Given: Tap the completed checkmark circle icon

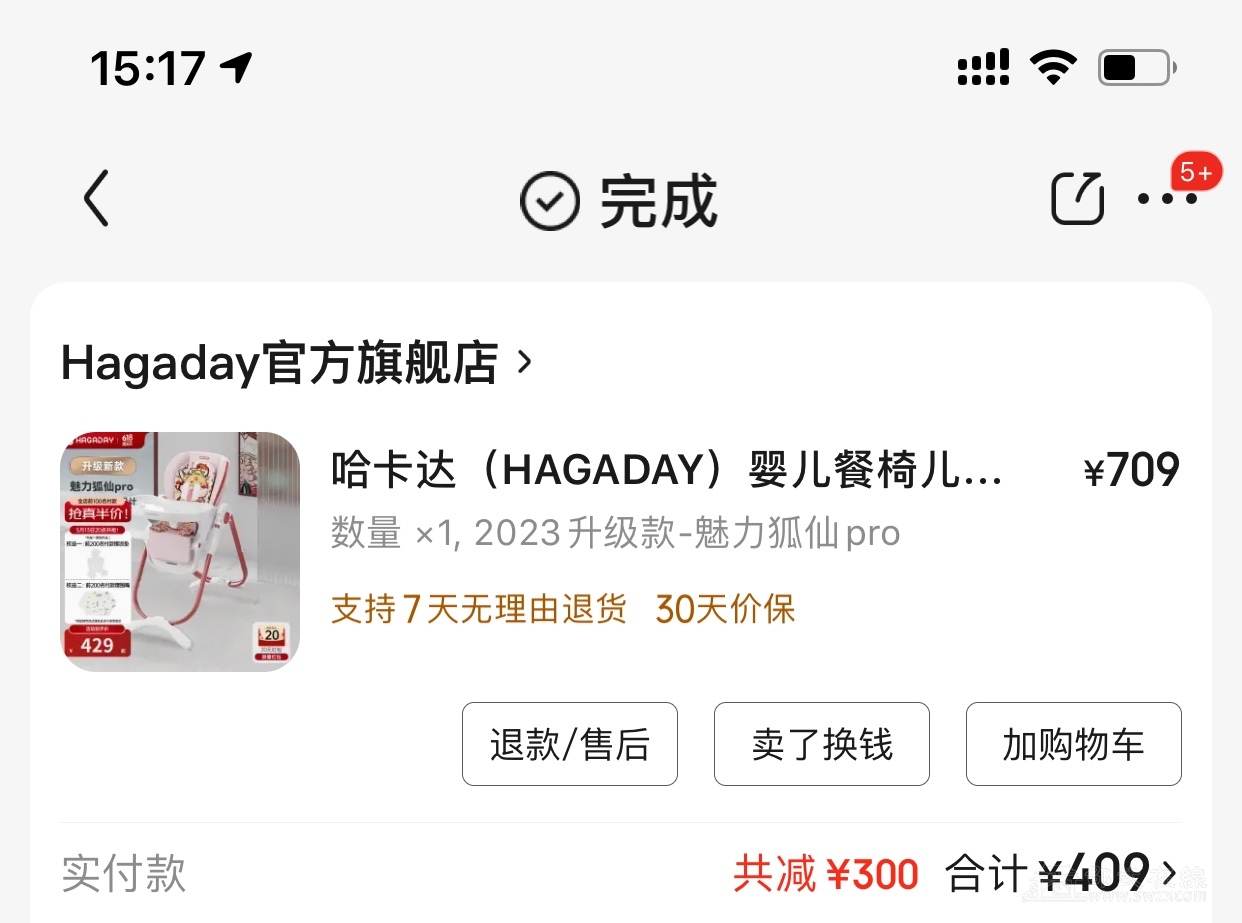Looking at the screenshot, I should (549, 201).
